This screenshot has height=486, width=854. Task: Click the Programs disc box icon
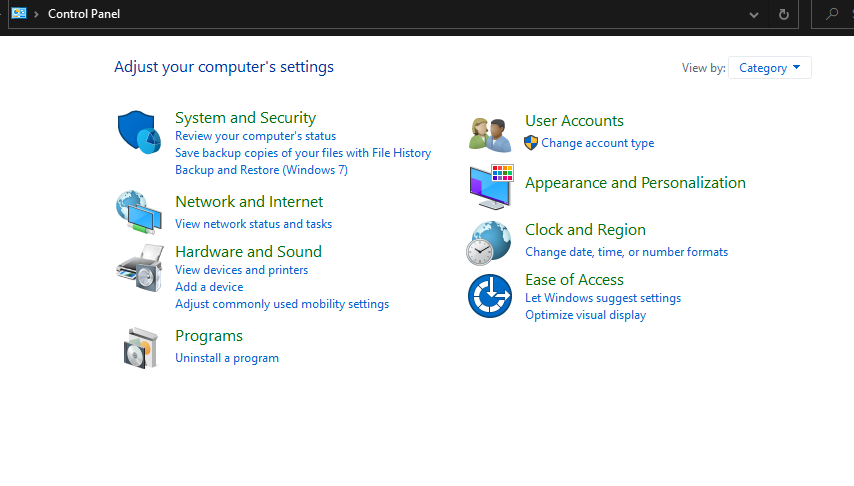tap(141, 348)
